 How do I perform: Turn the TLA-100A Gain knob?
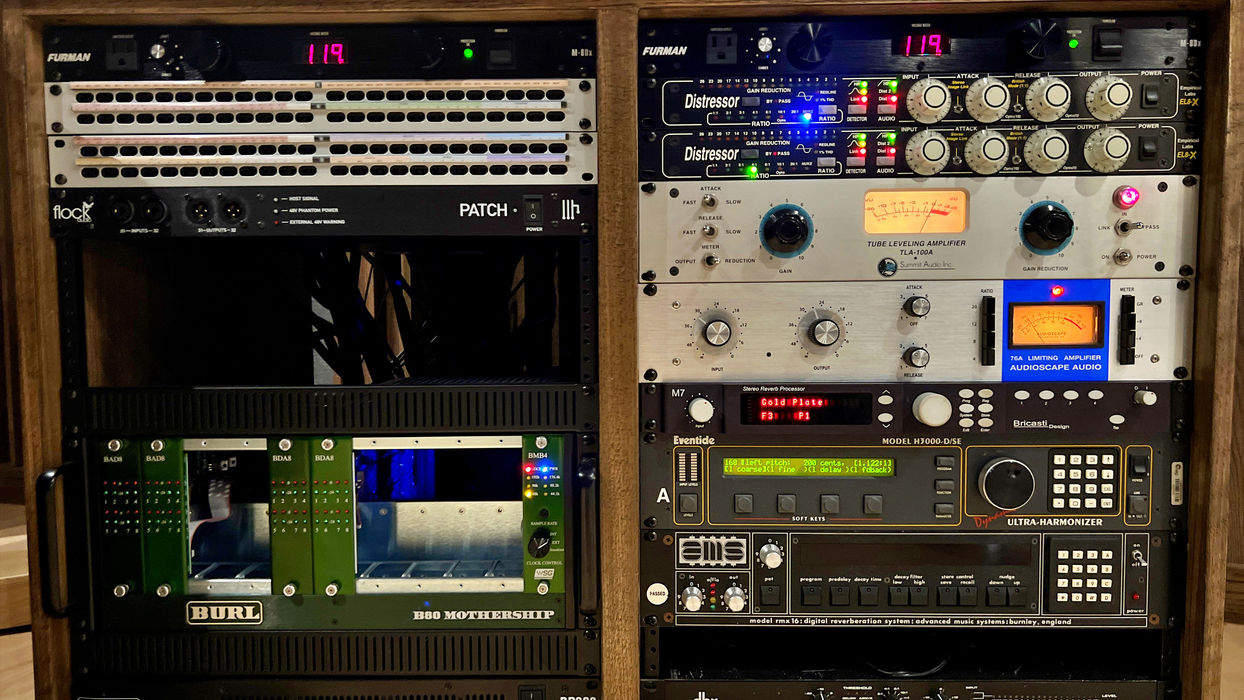pos(786,229)
